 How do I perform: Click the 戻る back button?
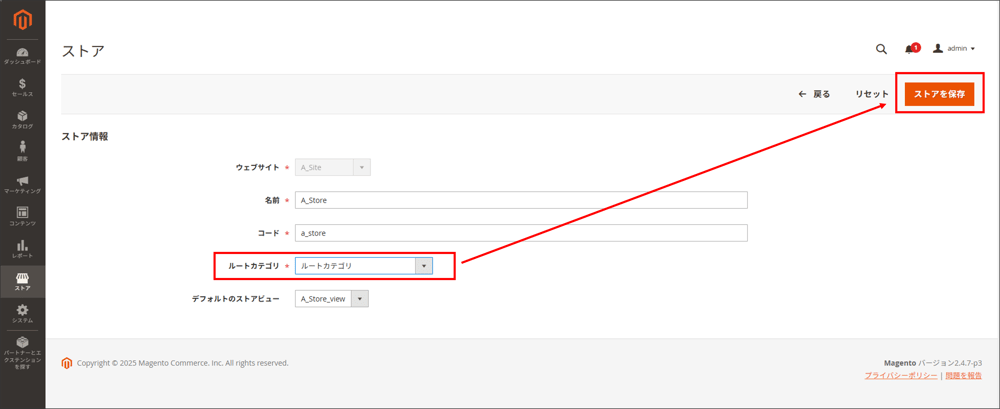coord(814,94)
